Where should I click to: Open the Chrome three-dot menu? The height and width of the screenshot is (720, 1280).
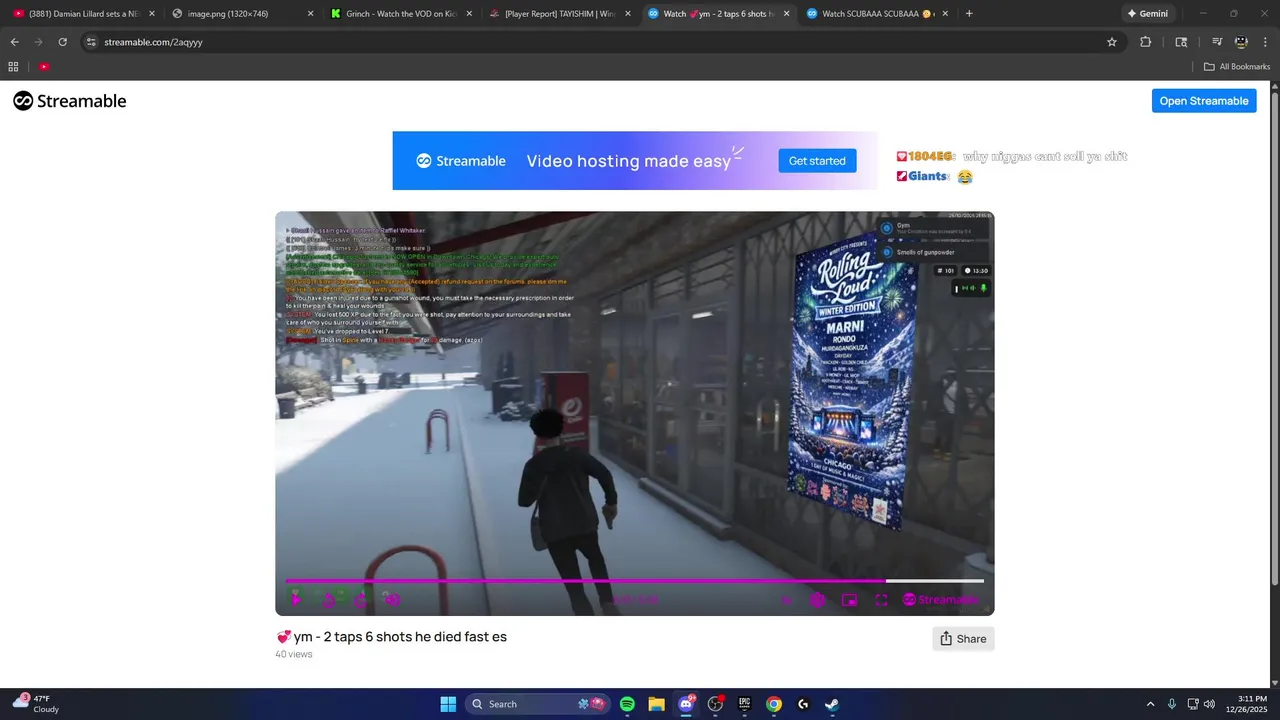(1265, 42)
